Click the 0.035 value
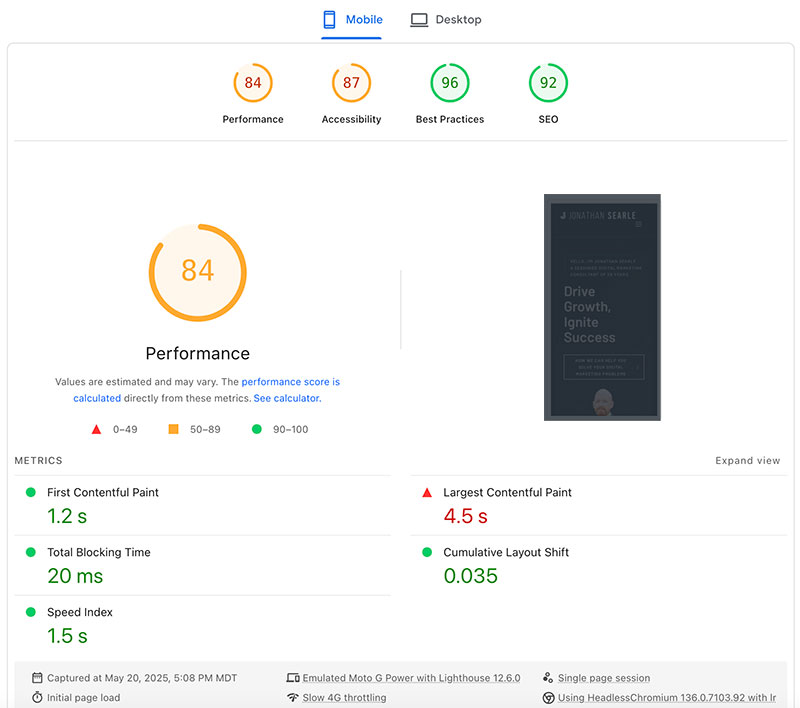Viewport: 800px width, 708px height. [x=470, y=576]
